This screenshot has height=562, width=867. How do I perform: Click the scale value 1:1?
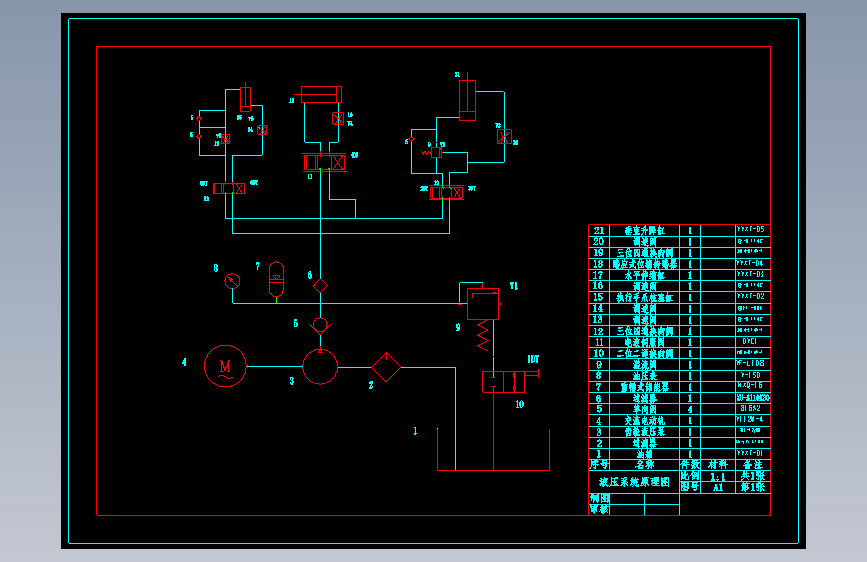click(718, 477)
